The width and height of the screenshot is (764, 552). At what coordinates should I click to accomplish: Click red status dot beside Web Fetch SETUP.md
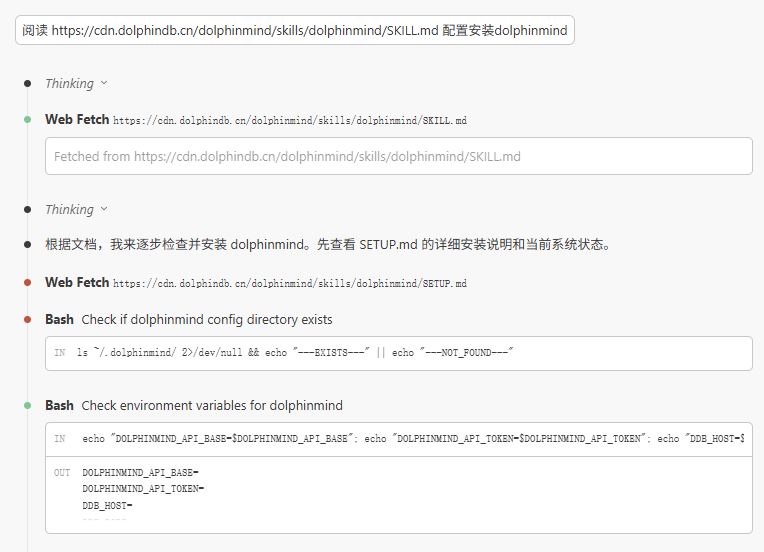coord(28,283)
